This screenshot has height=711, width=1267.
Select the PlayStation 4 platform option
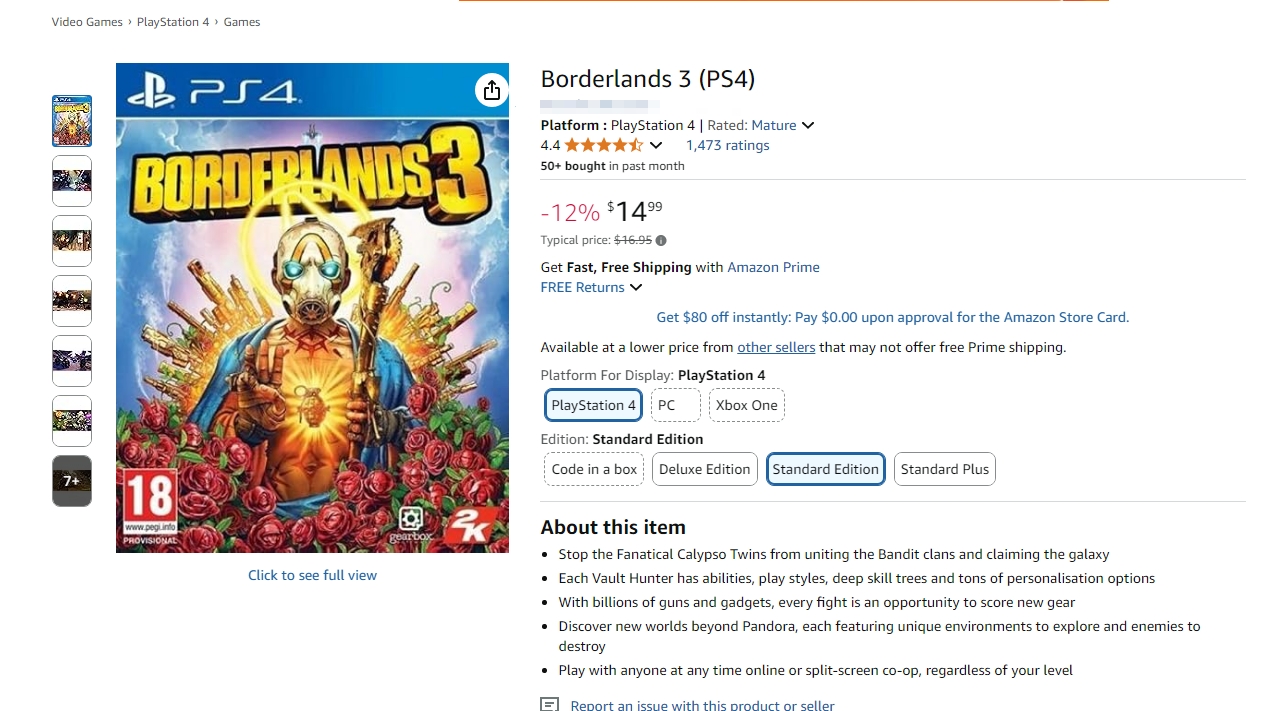[593, 405]
